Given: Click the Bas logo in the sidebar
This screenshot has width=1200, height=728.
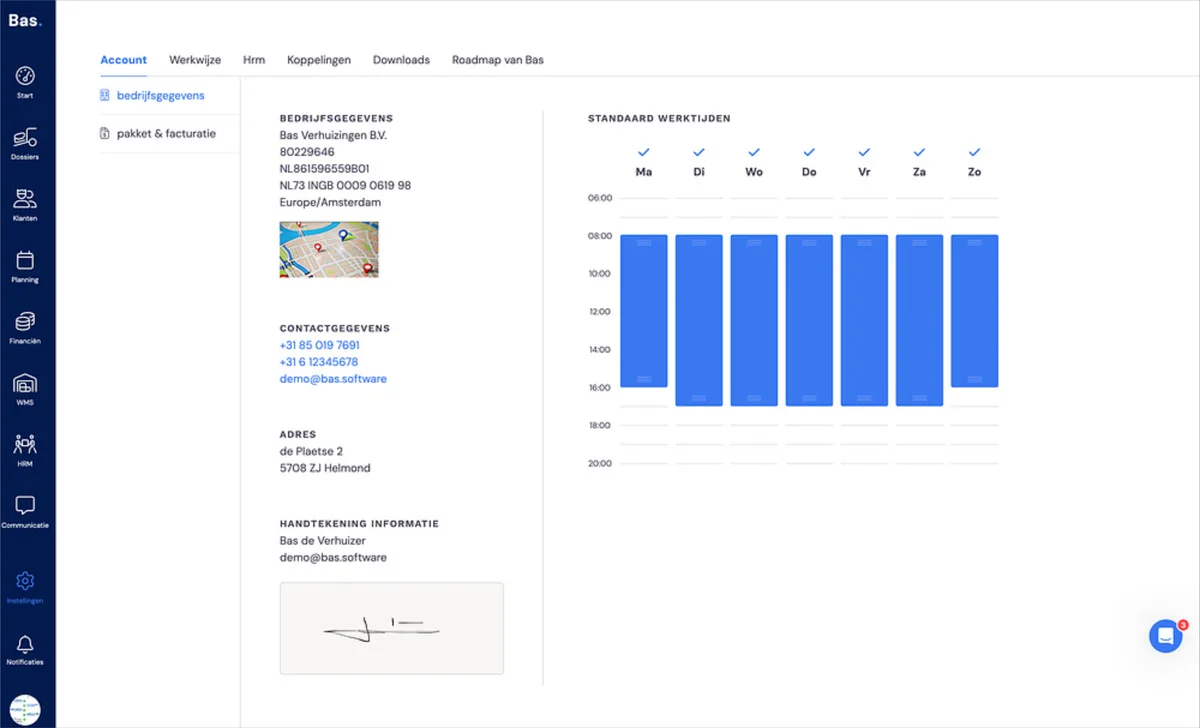Looking at the screenshot, I should (x=25, y=20).
